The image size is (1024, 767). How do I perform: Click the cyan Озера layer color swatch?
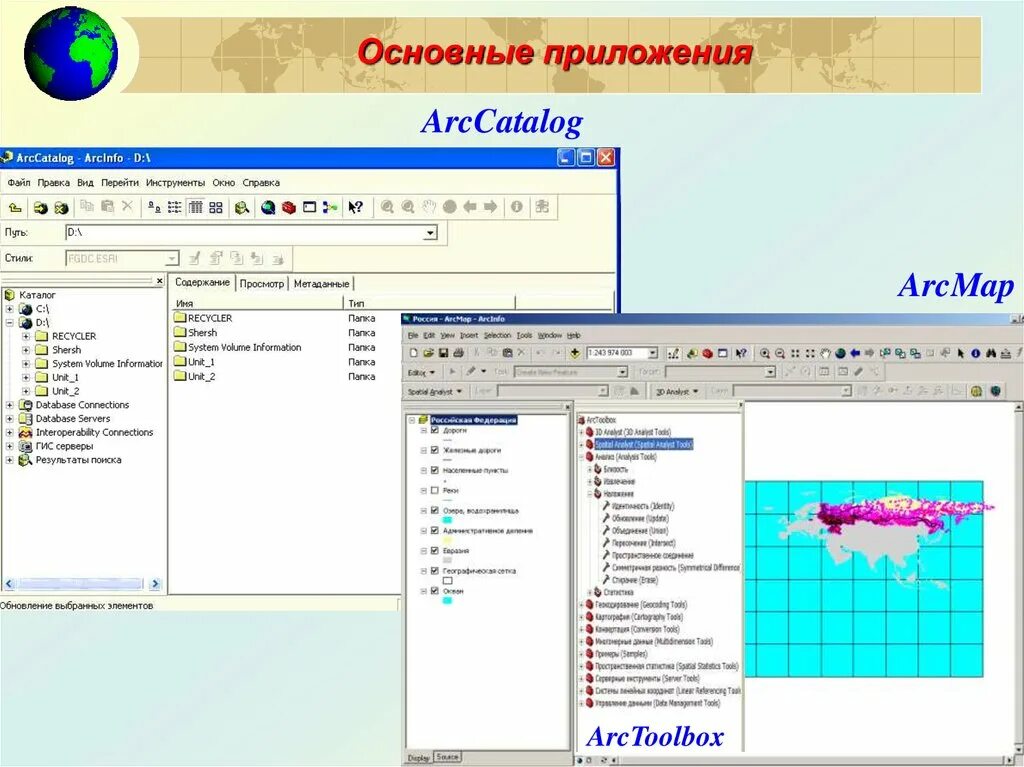pyautogui.click(x=447, y=520)
